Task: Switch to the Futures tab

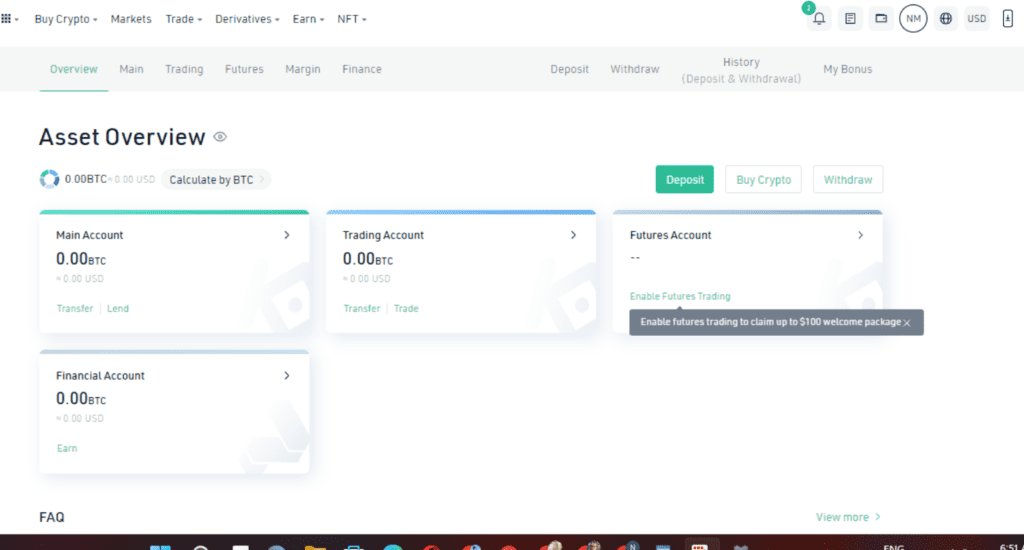Action: (x=244, y=69)
